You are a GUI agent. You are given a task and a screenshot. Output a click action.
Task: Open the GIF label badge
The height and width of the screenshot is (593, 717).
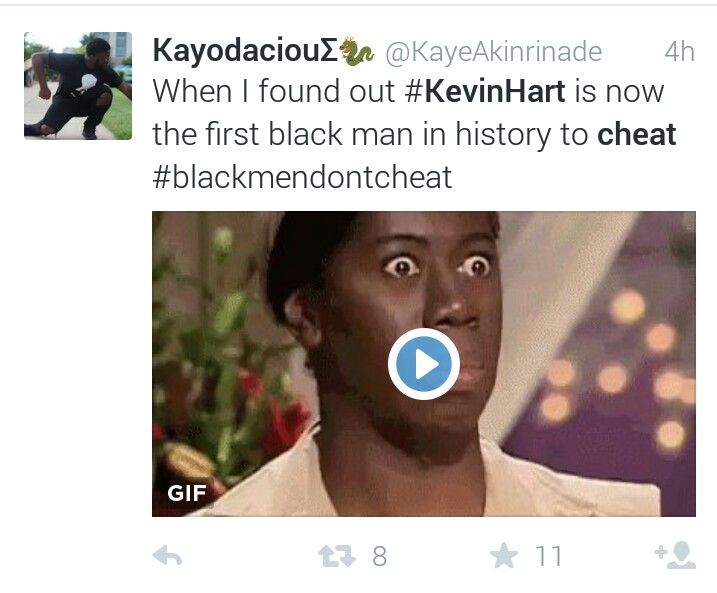pos(187,493)
